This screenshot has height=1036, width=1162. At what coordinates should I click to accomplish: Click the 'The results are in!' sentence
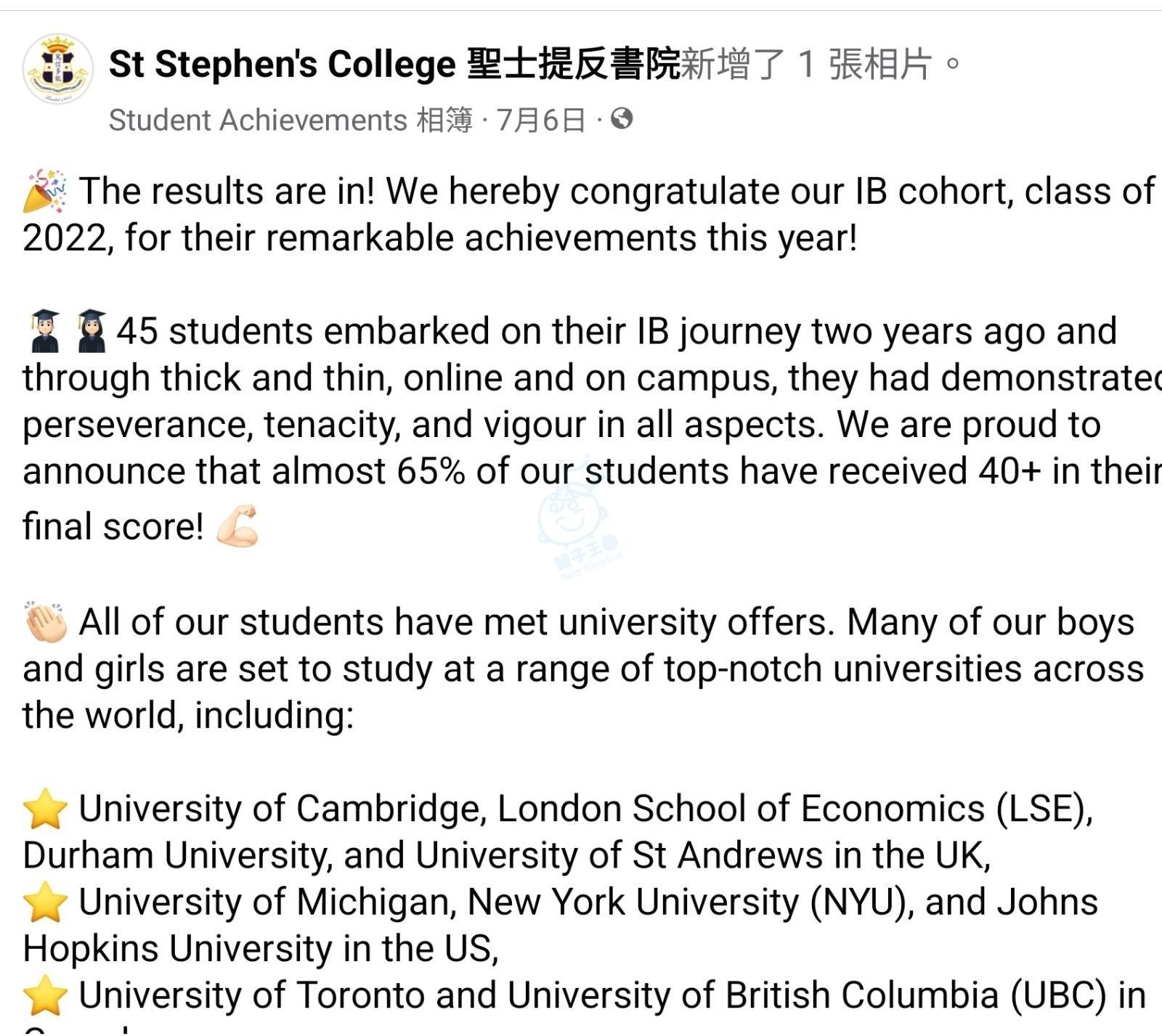click(x=227, y=192)
